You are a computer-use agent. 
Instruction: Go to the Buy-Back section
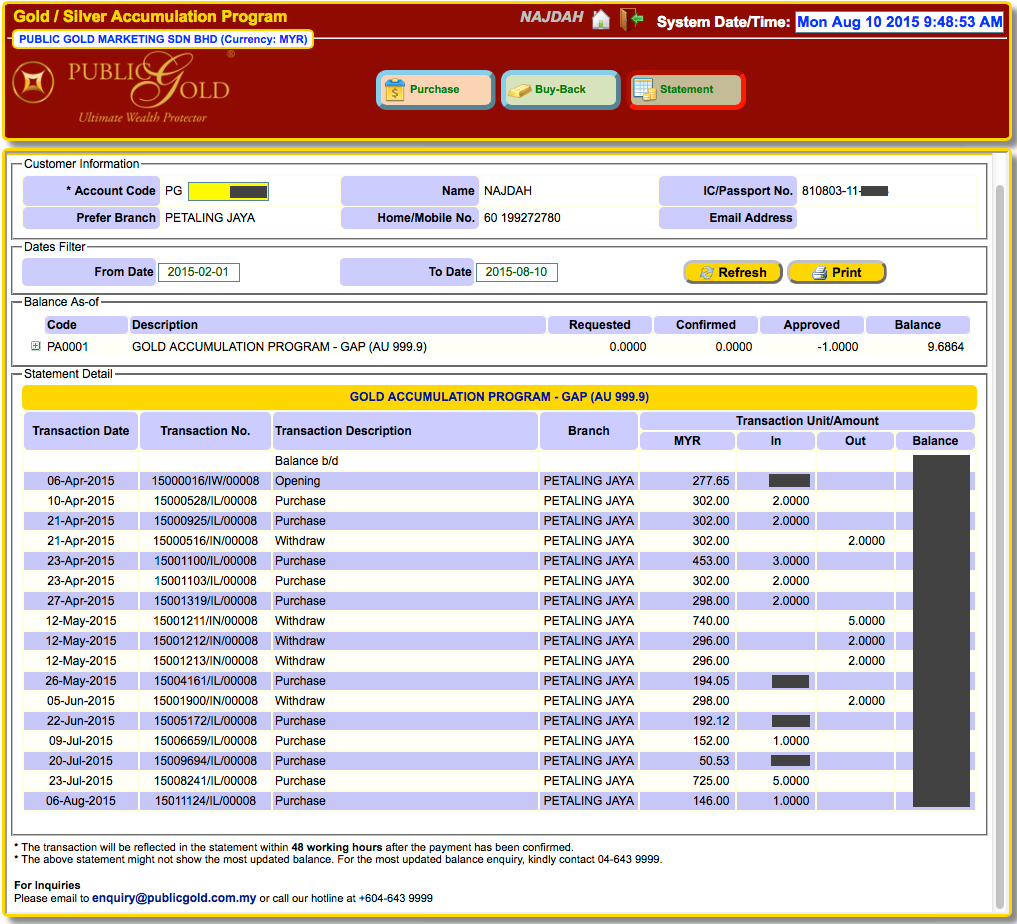click(x=560, y=90)
